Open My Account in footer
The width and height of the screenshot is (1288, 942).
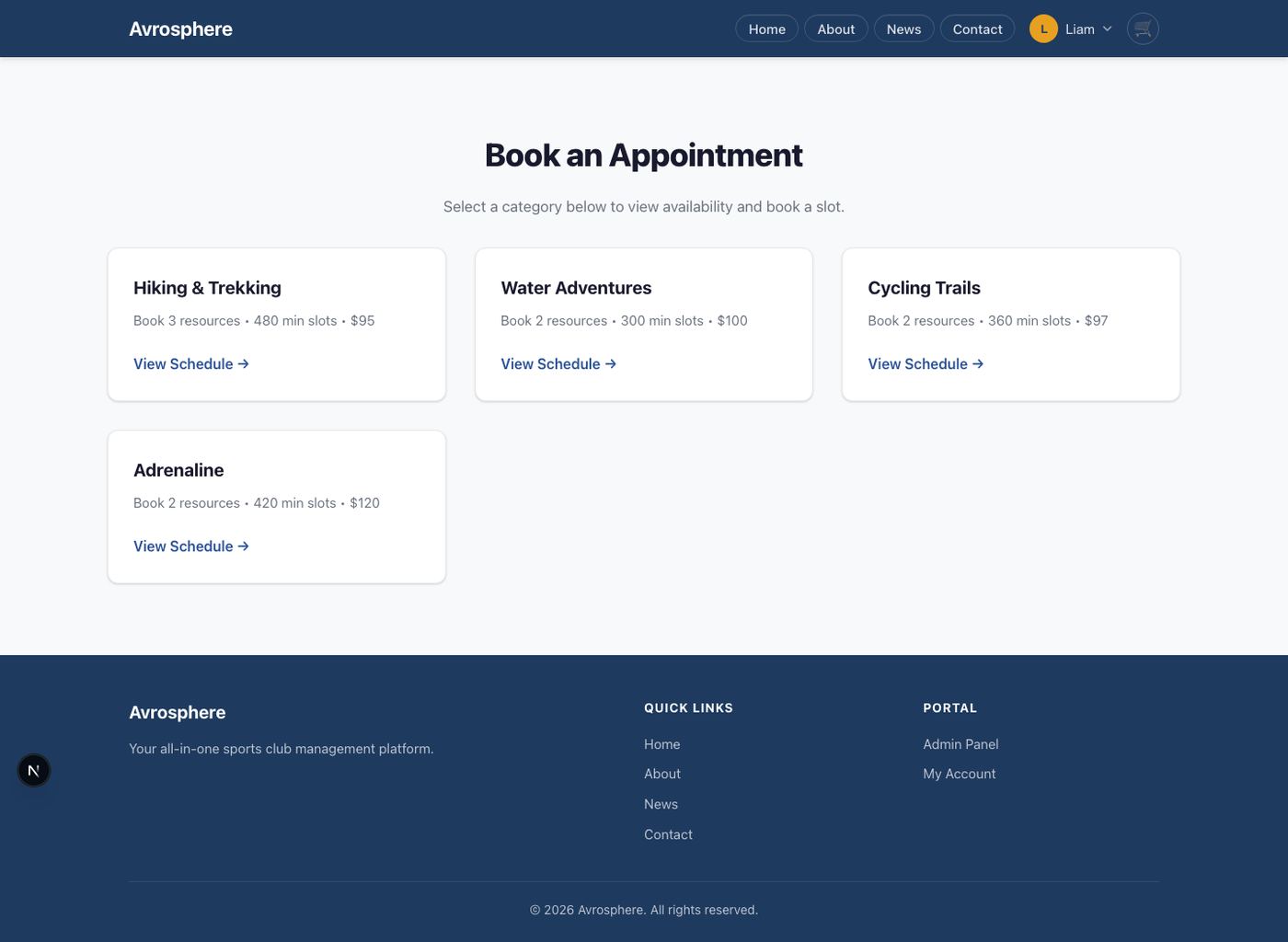click(x=959, y=774)
